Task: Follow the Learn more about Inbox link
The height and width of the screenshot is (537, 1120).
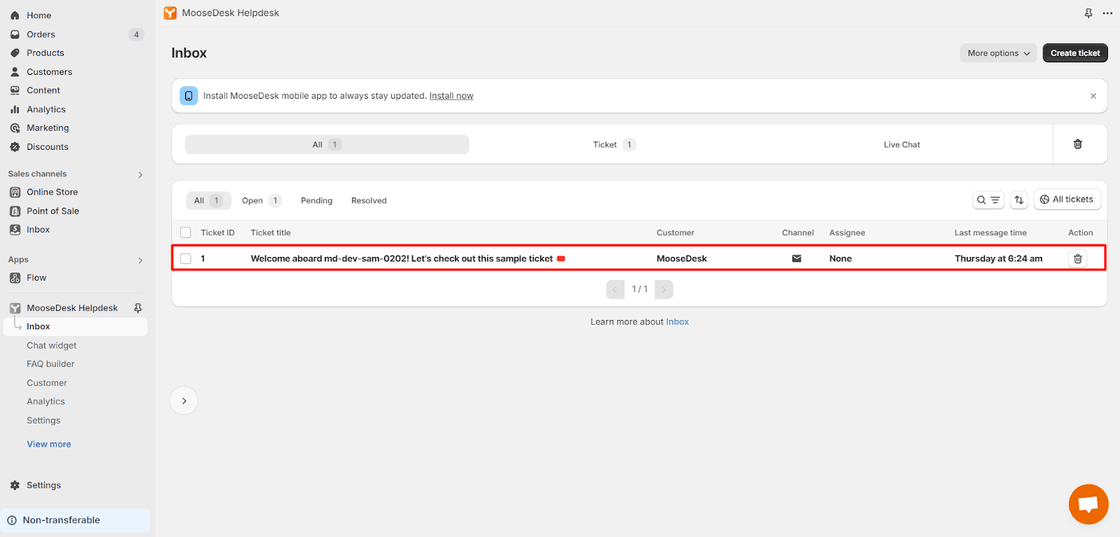Action: coord(677,322)
